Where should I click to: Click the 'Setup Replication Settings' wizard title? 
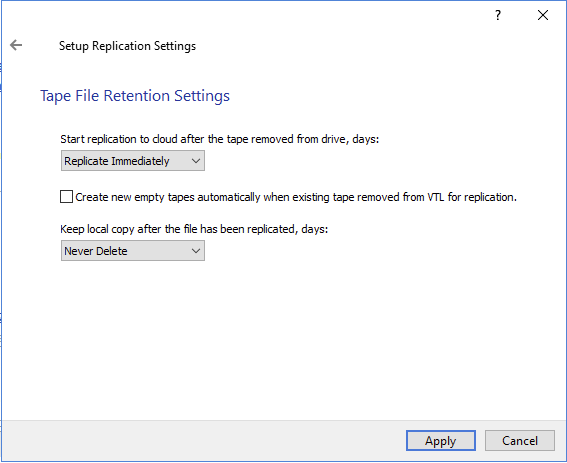pyautogui.click(x=127, y=46)
